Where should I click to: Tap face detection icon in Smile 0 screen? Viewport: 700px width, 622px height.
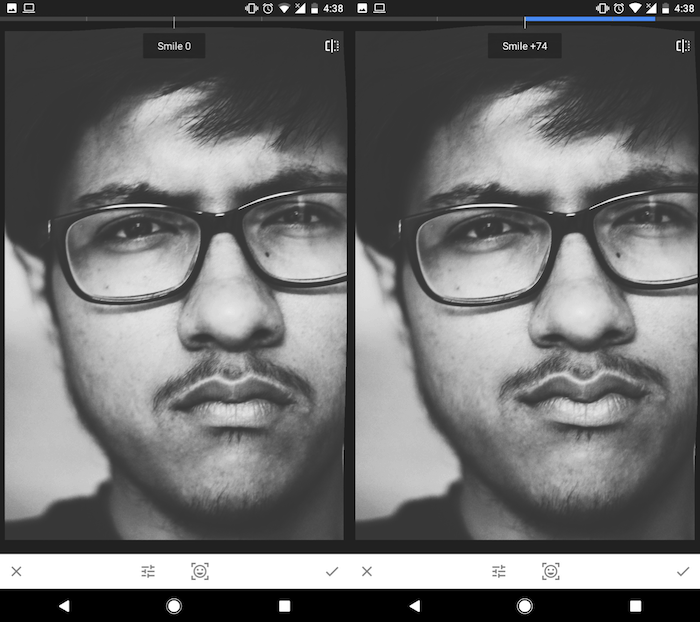coord(200,572)
